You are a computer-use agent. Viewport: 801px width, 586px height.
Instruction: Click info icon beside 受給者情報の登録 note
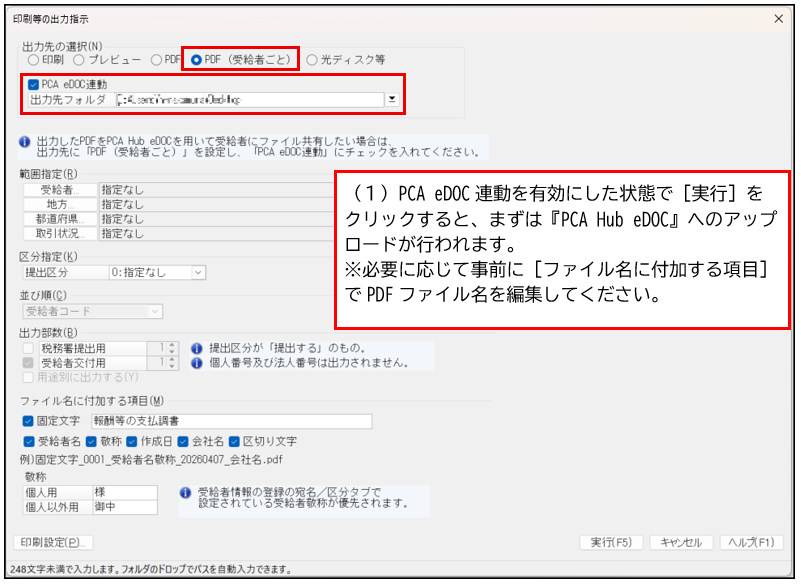pyautogui.click(x=185, y=493)
